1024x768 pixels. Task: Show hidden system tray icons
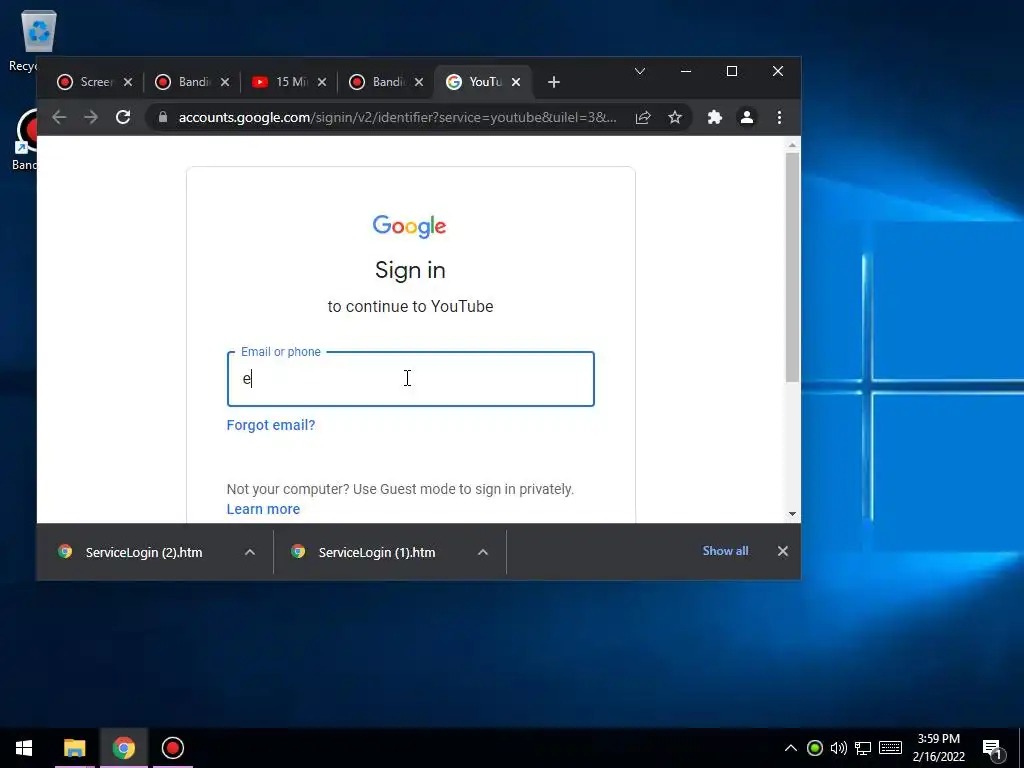(x=790, y=748)
